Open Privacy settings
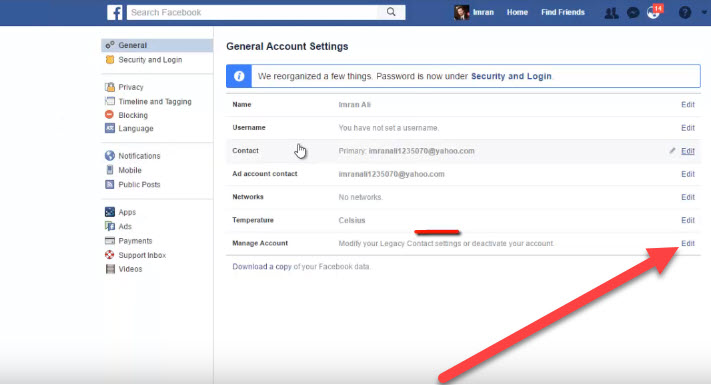This screenshot has width=711, height=385. [131, 87]
